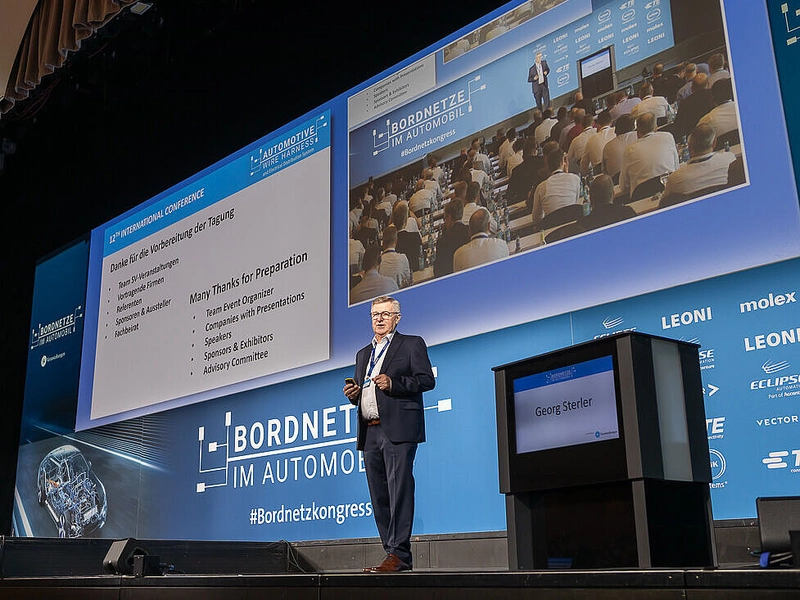Click the ECLIPSE Automation sponsor logo
Screen dimensions: 800x600
click(x=774, y=378)
